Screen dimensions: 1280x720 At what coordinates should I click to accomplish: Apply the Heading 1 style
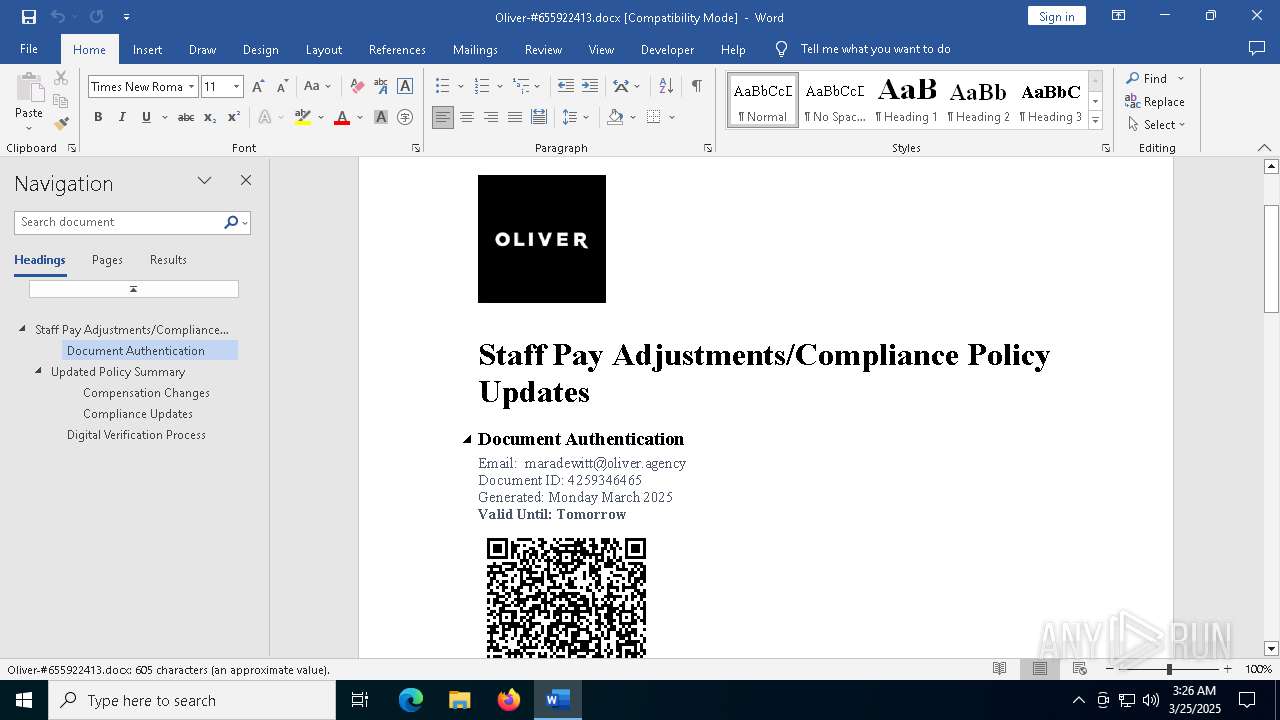[x=906, y=100]
